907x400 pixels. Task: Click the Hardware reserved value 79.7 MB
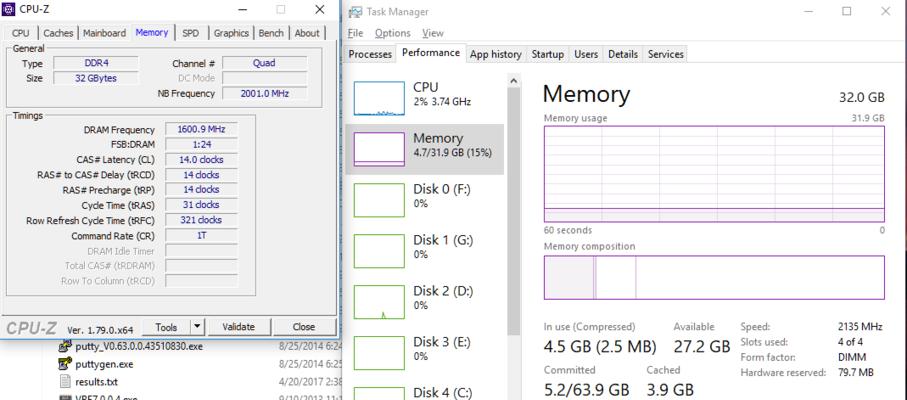pyautogui.click(x=856, y=372)
